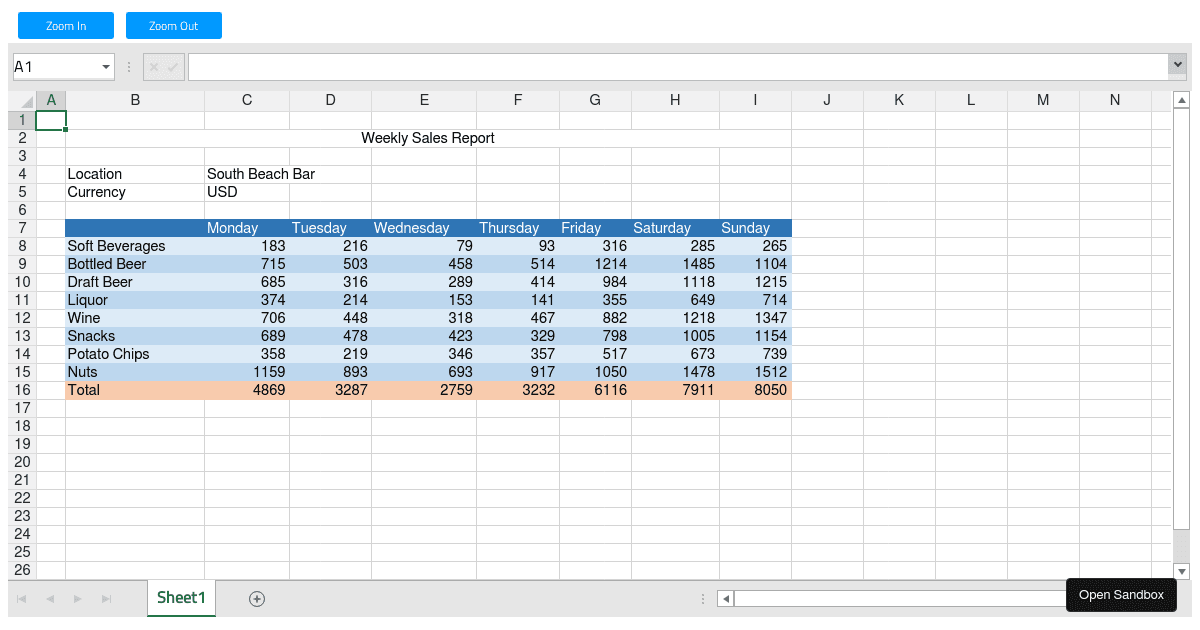The image size is (1200, 630).
Task: Expand the formula bar with chevron
Action: tap(1177, 65)
